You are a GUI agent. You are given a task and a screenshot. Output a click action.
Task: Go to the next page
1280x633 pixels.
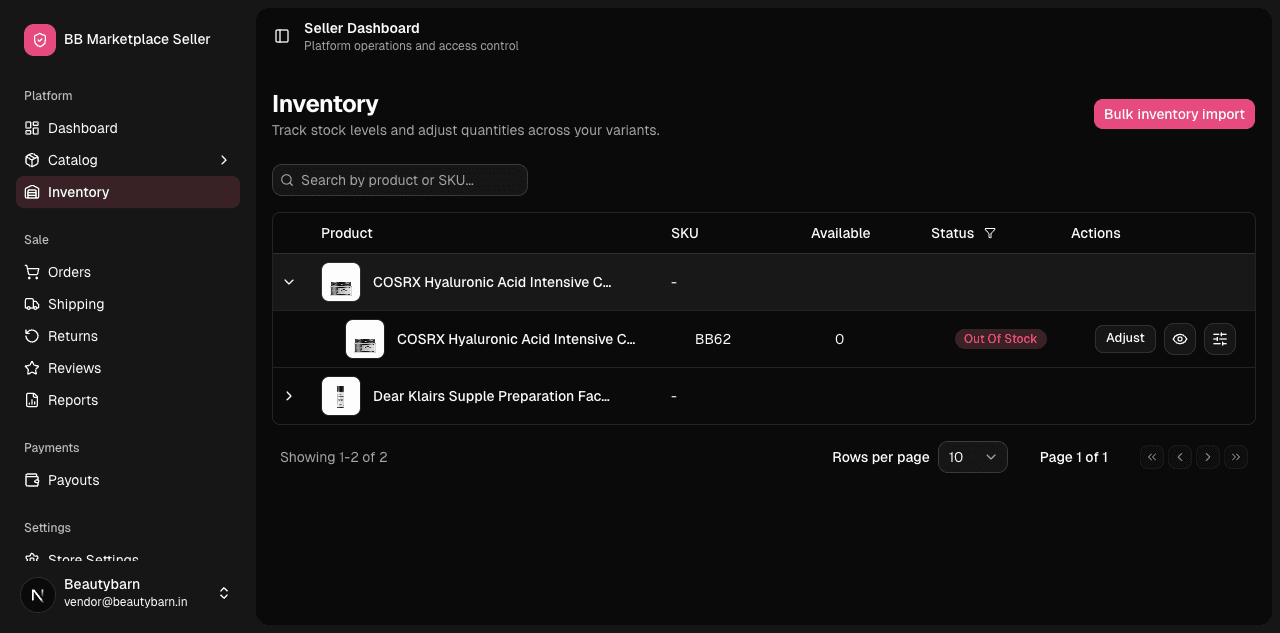1208,457
